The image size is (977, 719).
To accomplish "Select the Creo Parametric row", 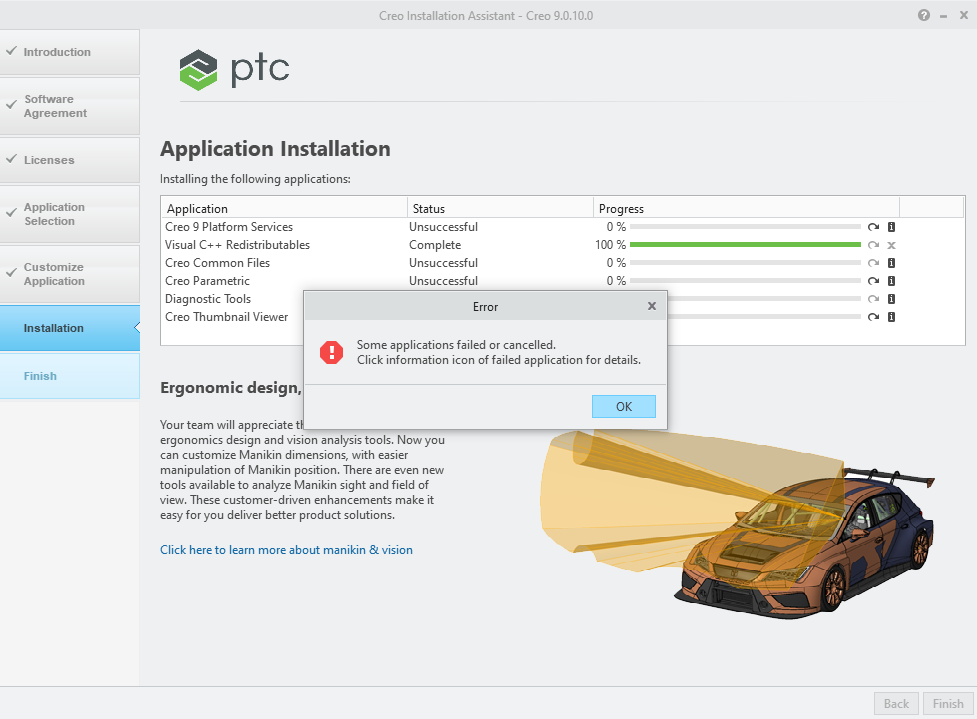I will [563, 281].
